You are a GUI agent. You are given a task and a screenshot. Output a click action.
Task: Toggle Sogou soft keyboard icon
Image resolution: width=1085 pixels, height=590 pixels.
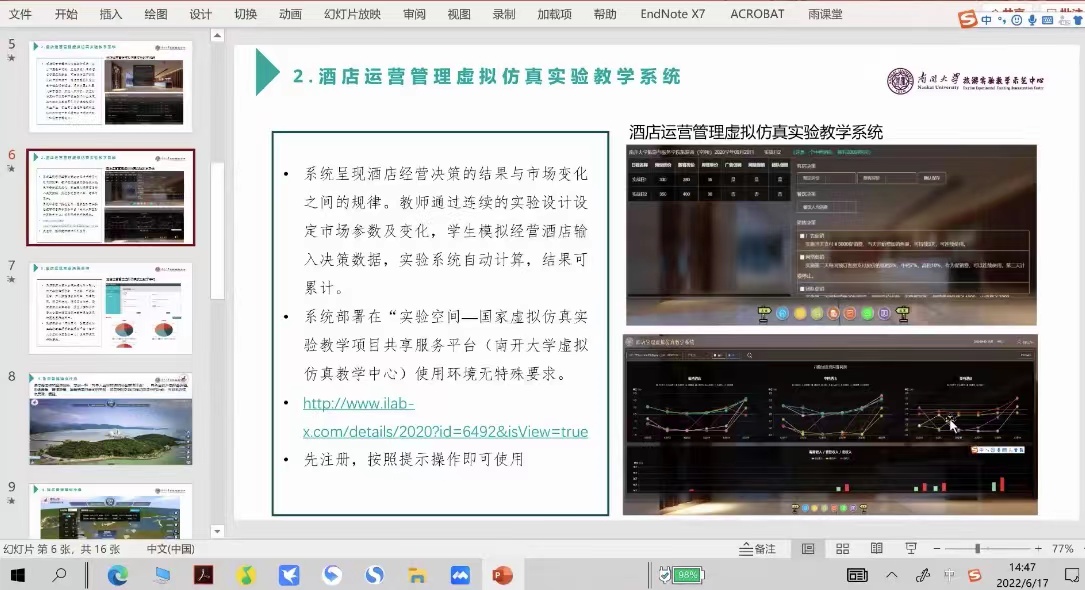1046,20
